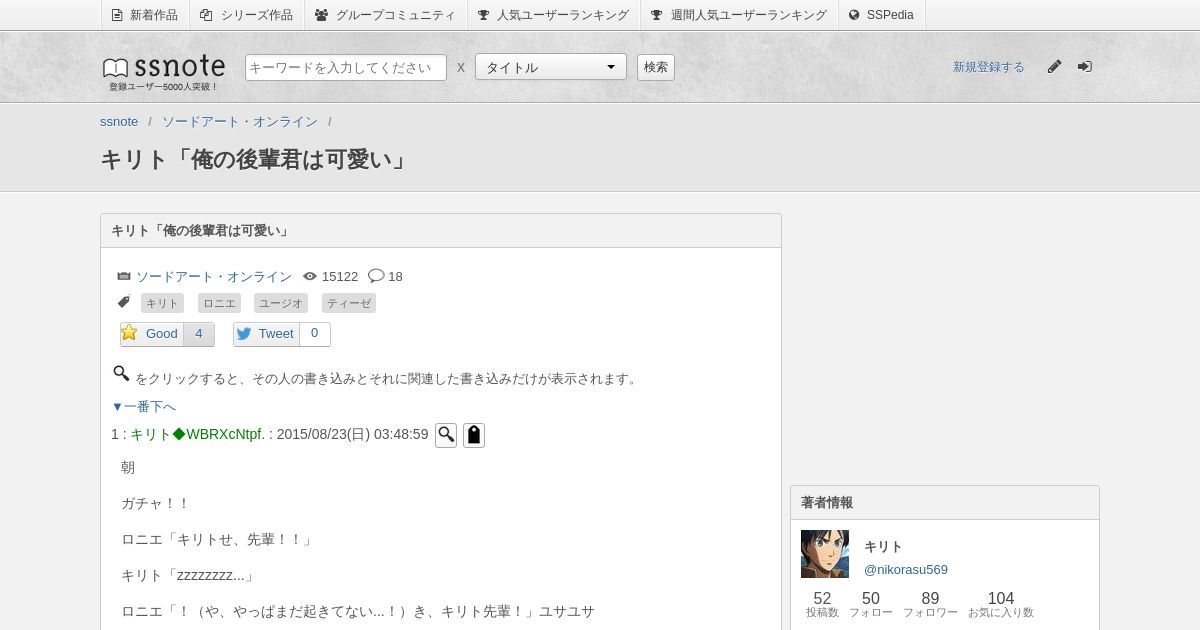Open author name キリト◆WBRXcNtpf. on post 1
This screenshot has width=1200, height=630.
pos(197,435)
